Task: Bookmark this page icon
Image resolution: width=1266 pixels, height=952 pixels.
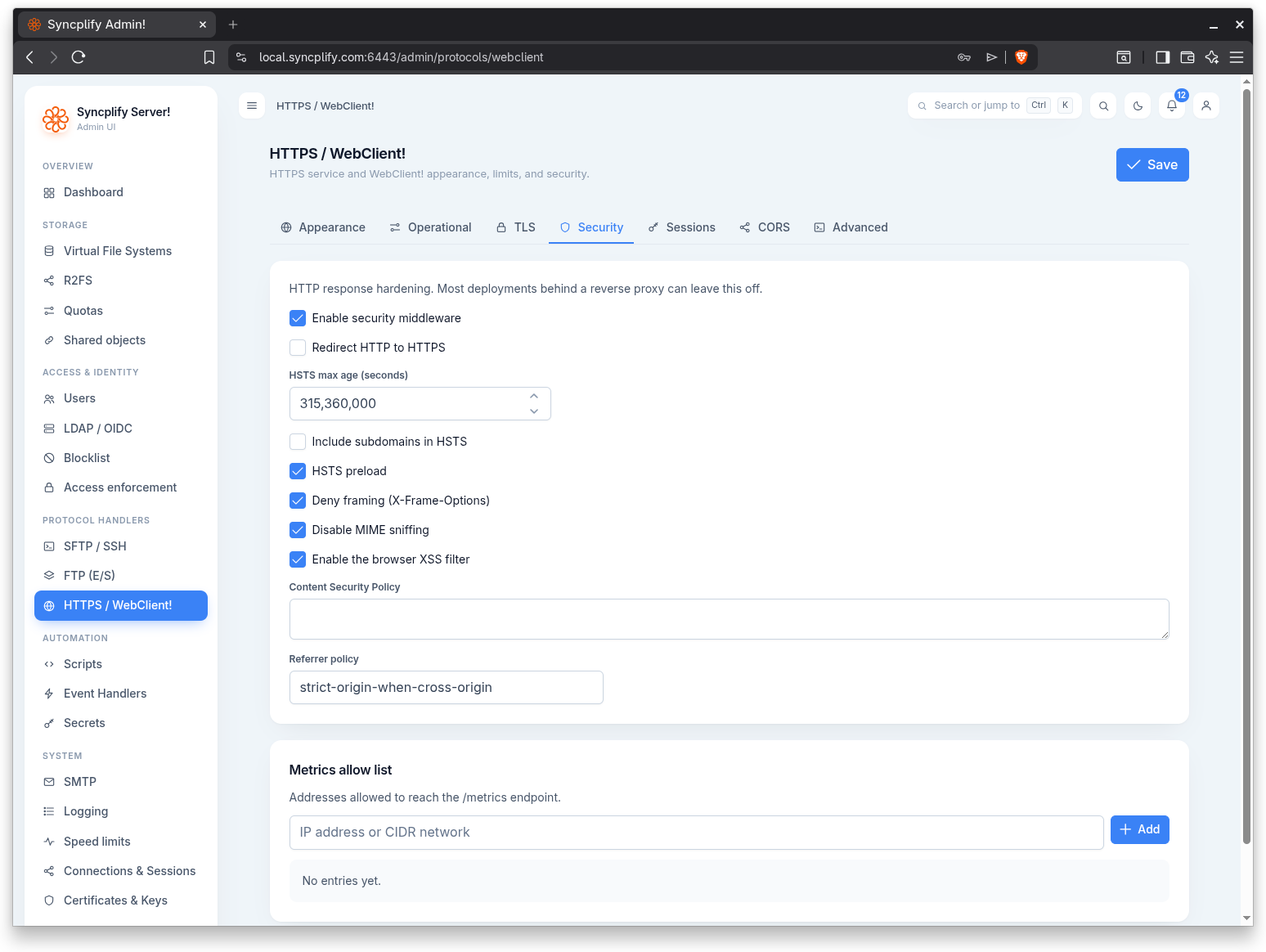Action: pyautogui.click(x=209, y=57)
